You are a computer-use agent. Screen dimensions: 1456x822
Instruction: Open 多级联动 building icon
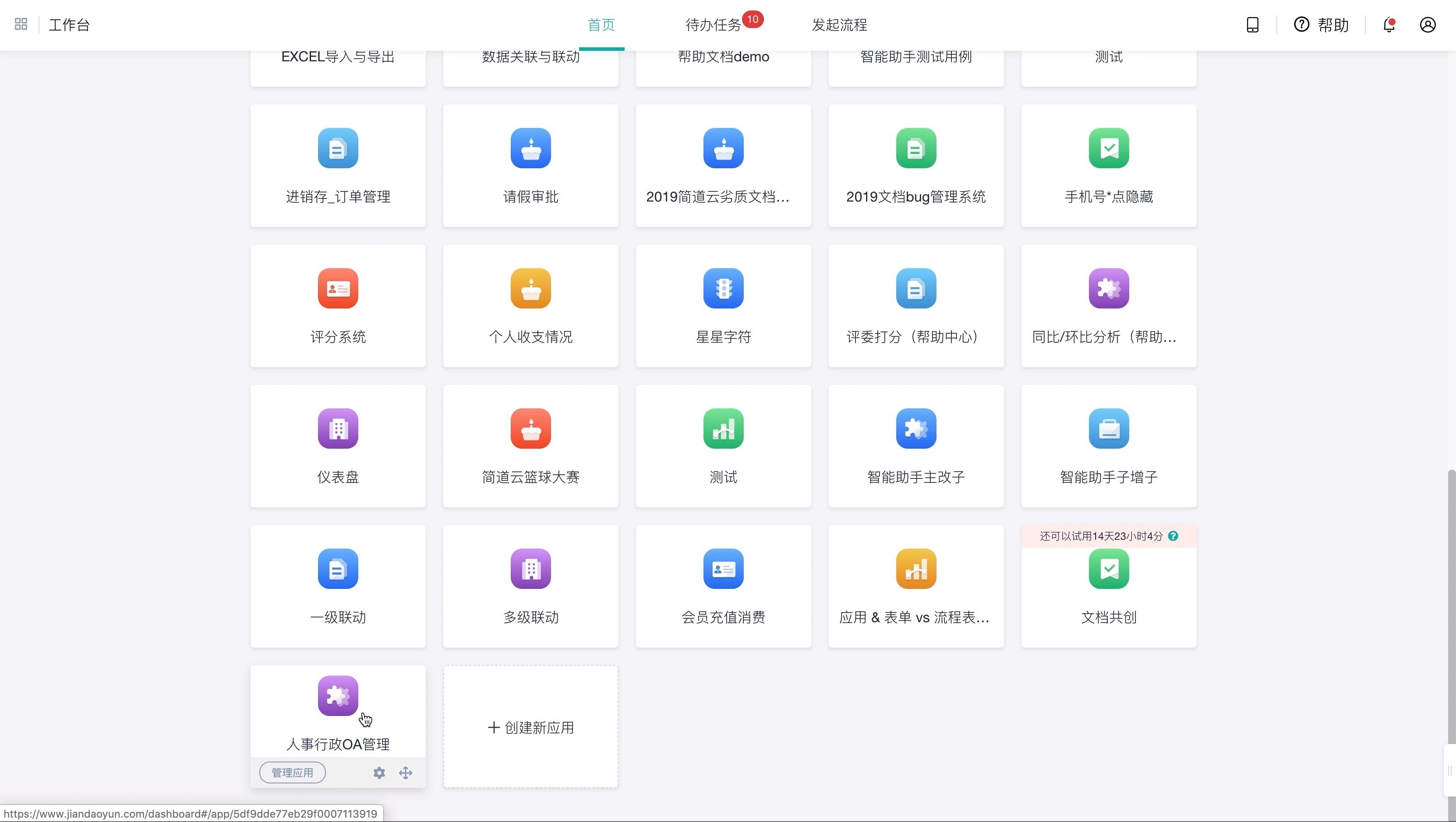pyautogui.click(x=531, y=569)
